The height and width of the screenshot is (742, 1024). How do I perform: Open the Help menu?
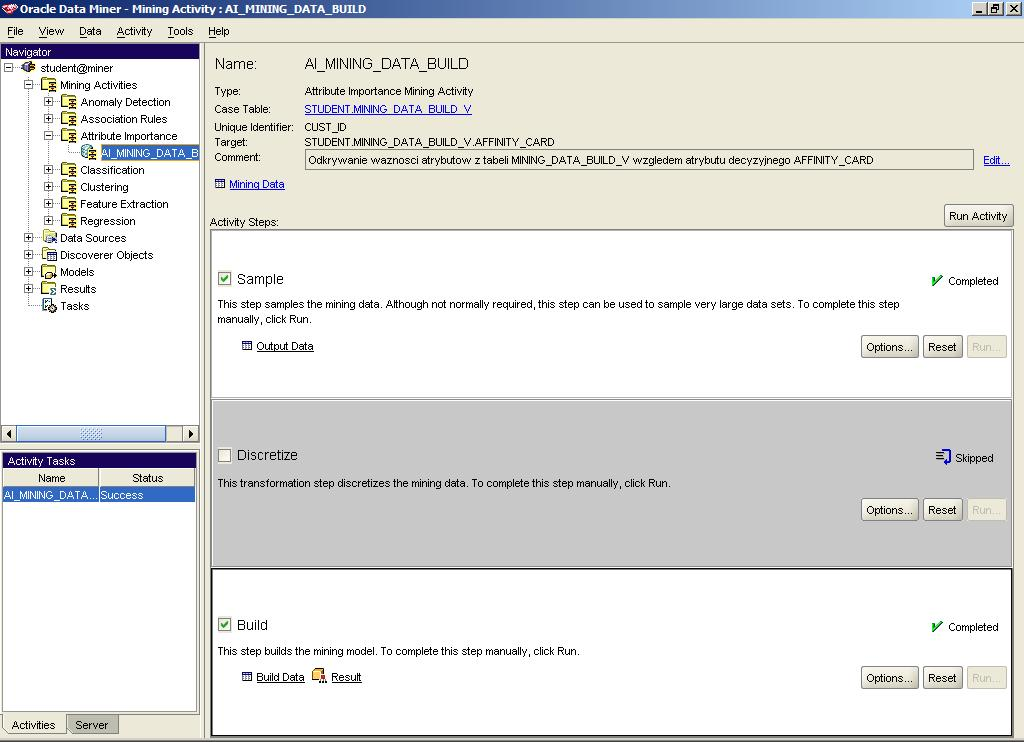219,31
